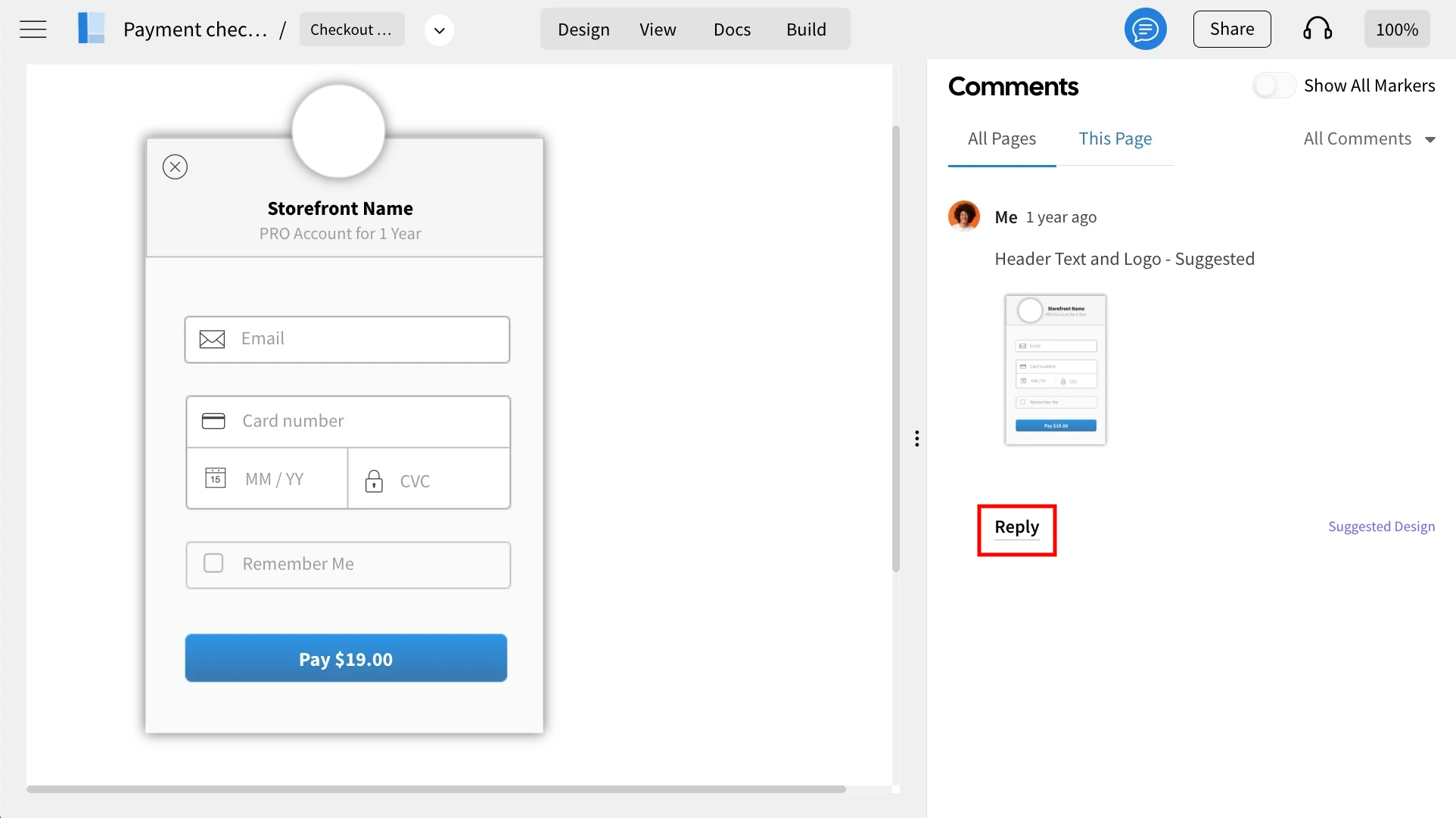This screenshot has width=1456, height=818.
Task: Open the suggested design thumbnail image
Action: [x=1055, y=369]
